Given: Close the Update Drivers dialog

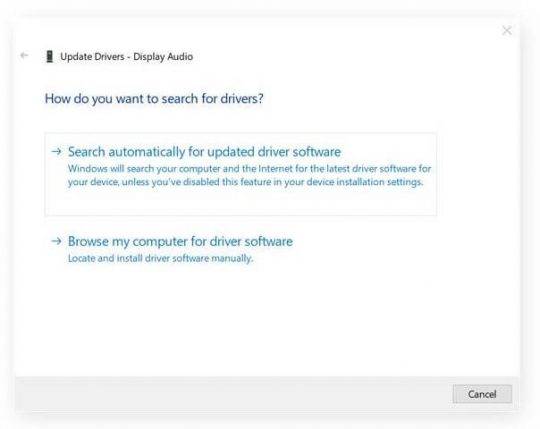Looking at the screenshot, I should coord(507,31).
